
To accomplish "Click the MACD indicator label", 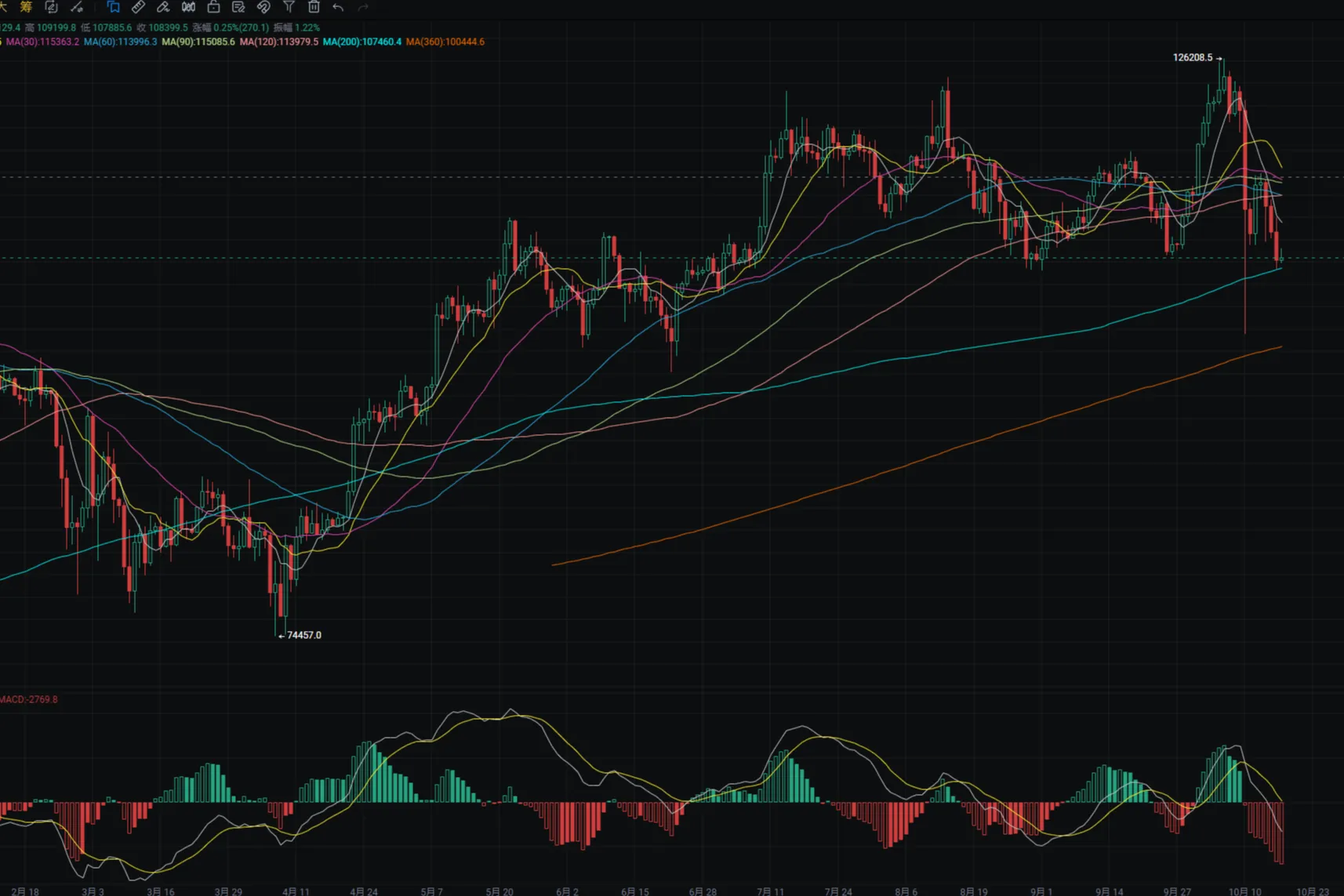I will click(x=29, y=699).
